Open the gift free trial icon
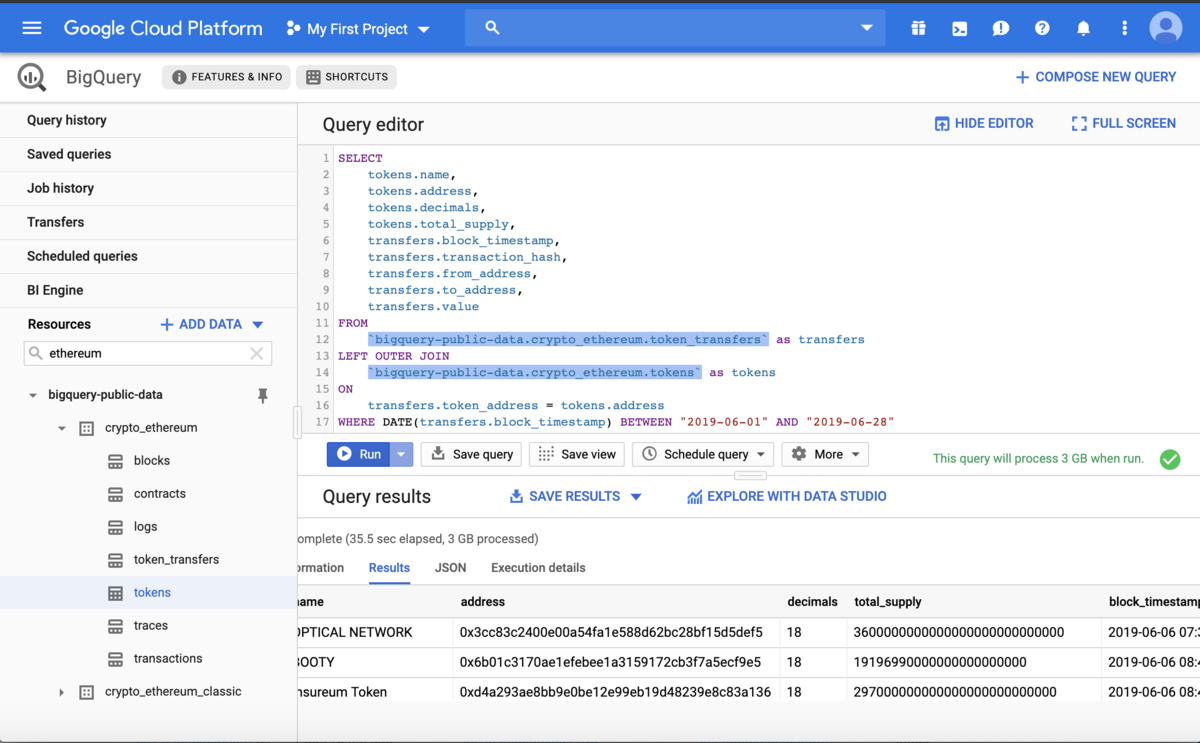Screen dimensions: 1200x743 918,28
